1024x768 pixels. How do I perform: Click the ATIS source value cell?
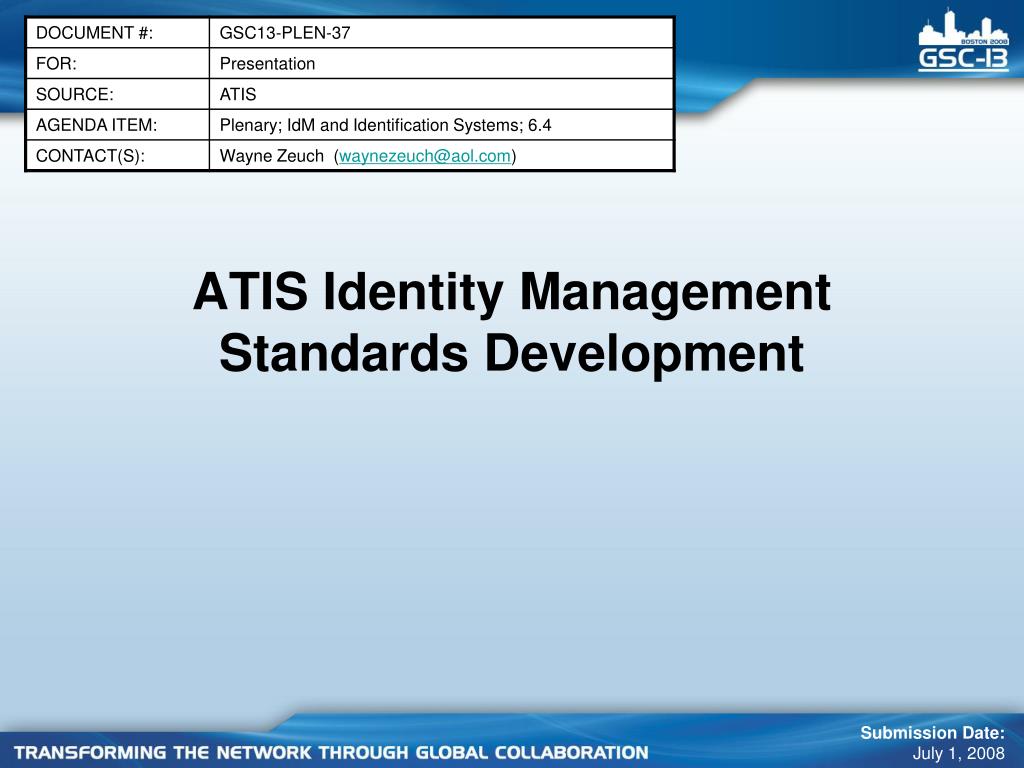click(441, 94)
